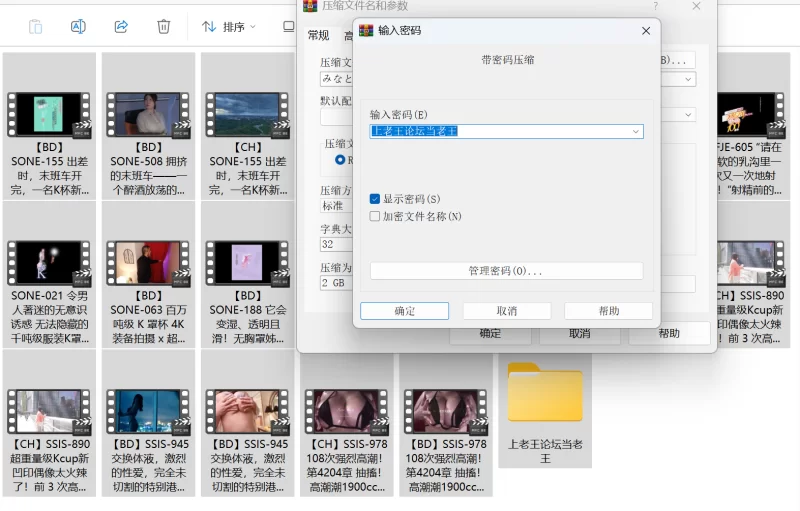Image resolution: width=800 pixels, height=511 pixels.
Task: Click the greyed-out Paste icon in Explorer toolbar
Action: coord(35,26)
